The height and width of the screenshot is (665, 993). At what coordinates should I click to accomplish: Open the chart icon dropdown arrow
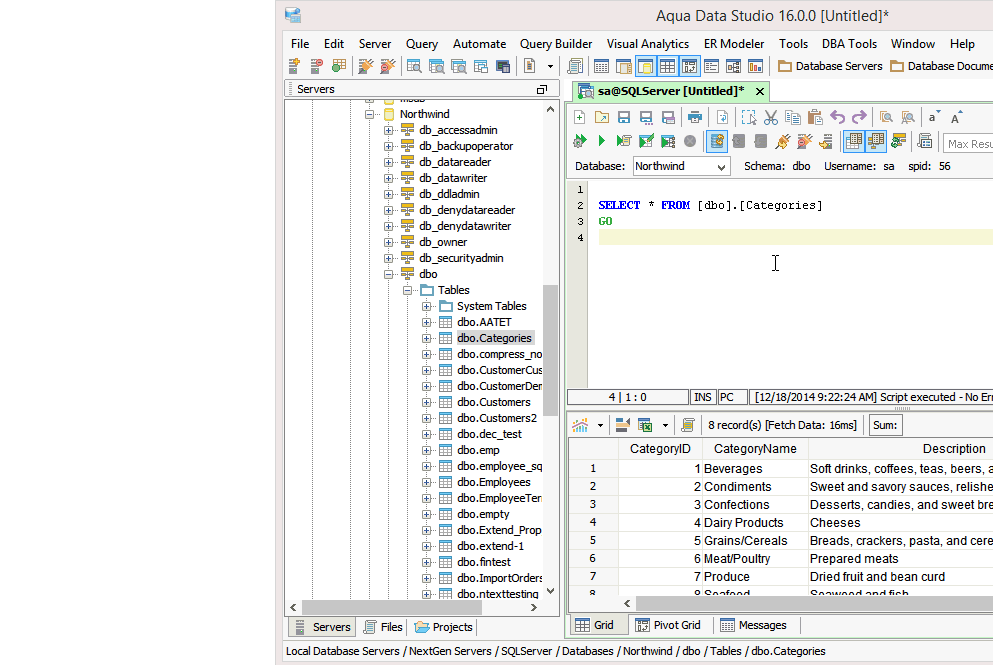(x=600, y=425)
